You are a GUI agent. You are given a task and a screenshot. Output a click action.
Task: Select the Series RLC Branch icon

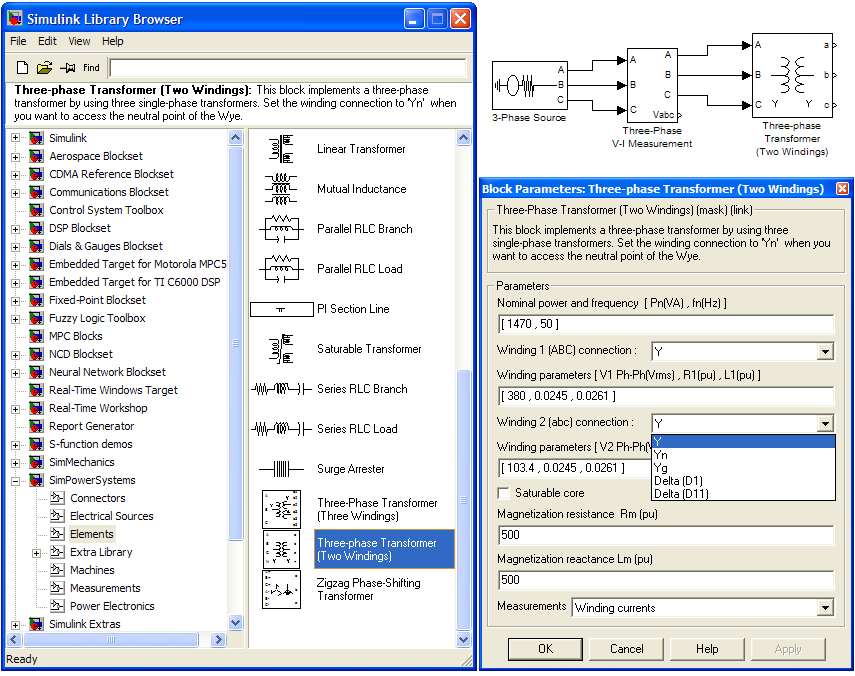[x=281, y=389]
